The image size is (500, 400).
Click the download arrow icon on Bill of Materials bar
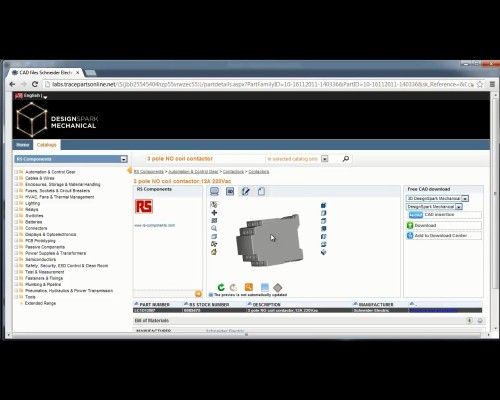[469, 320]
